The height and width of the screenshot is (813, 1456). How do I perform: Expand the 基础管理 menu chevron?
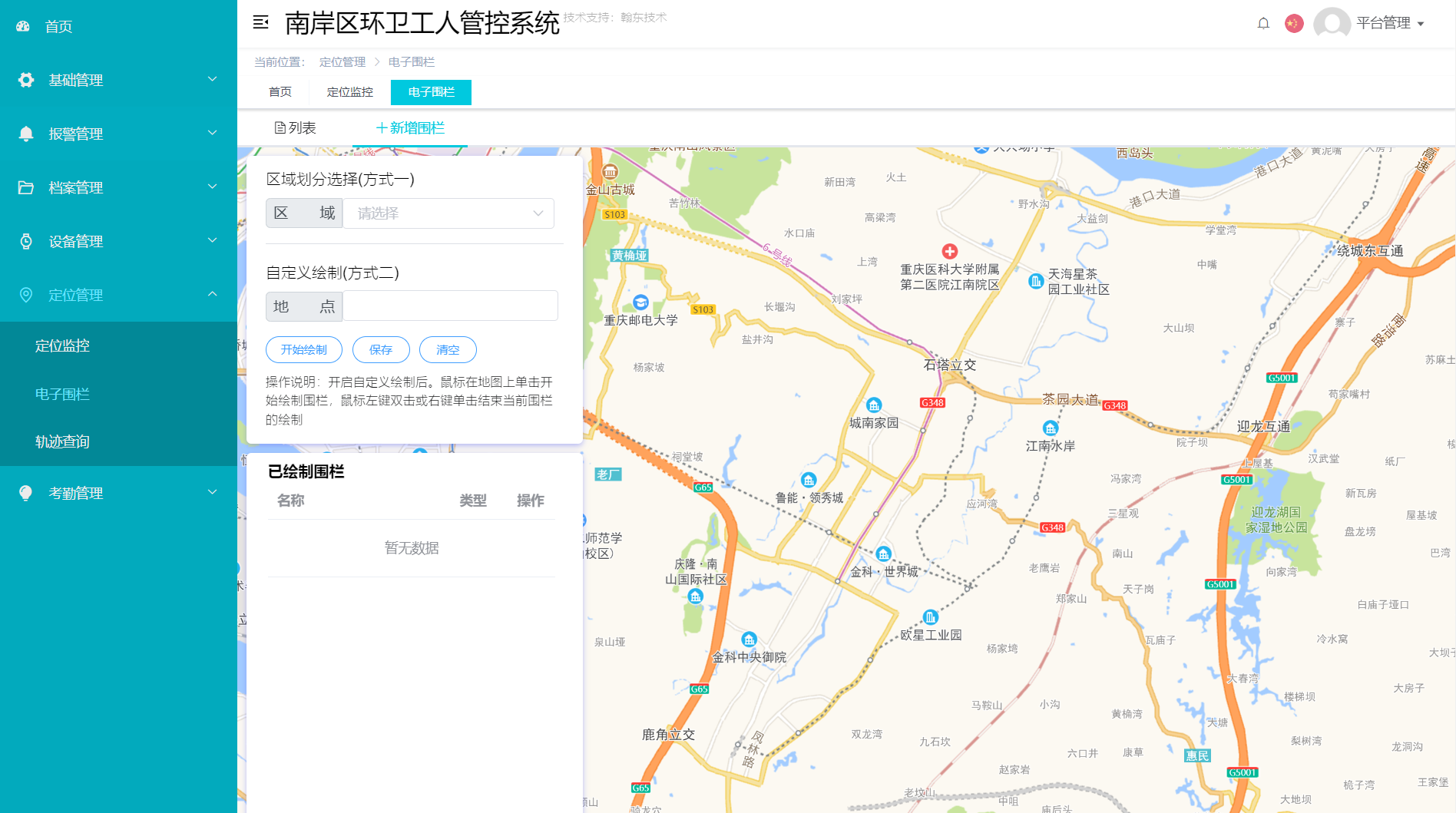pos(213,79)
